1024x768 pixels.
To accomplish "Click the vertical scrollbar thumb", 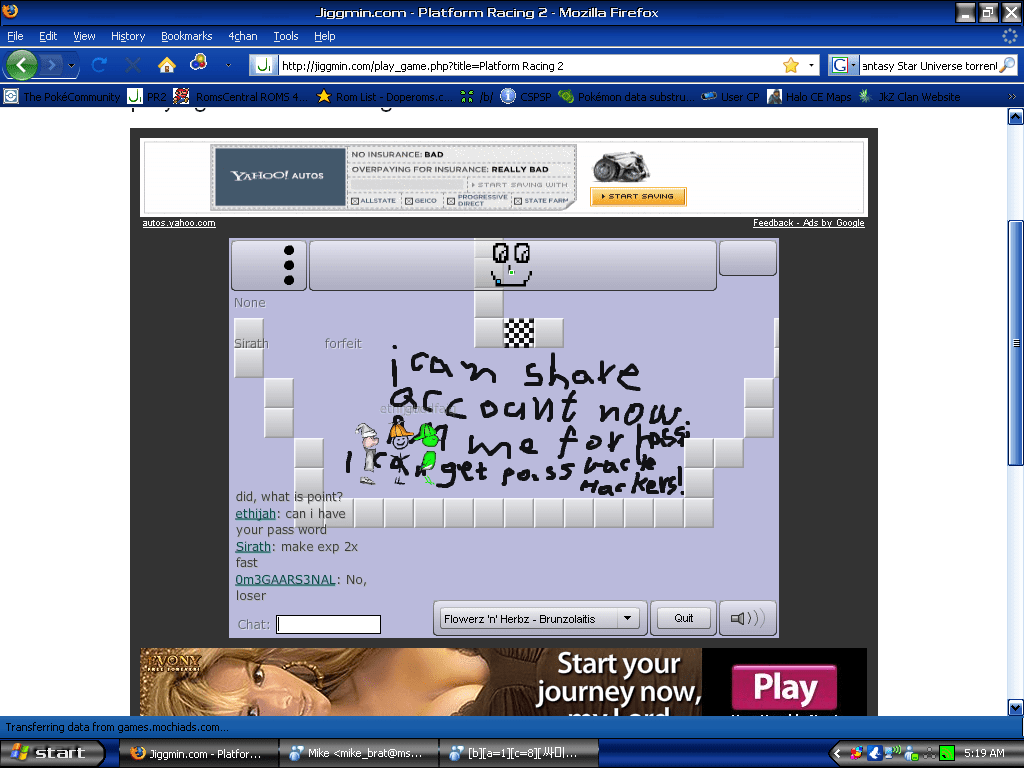I will coord(1016,343).
